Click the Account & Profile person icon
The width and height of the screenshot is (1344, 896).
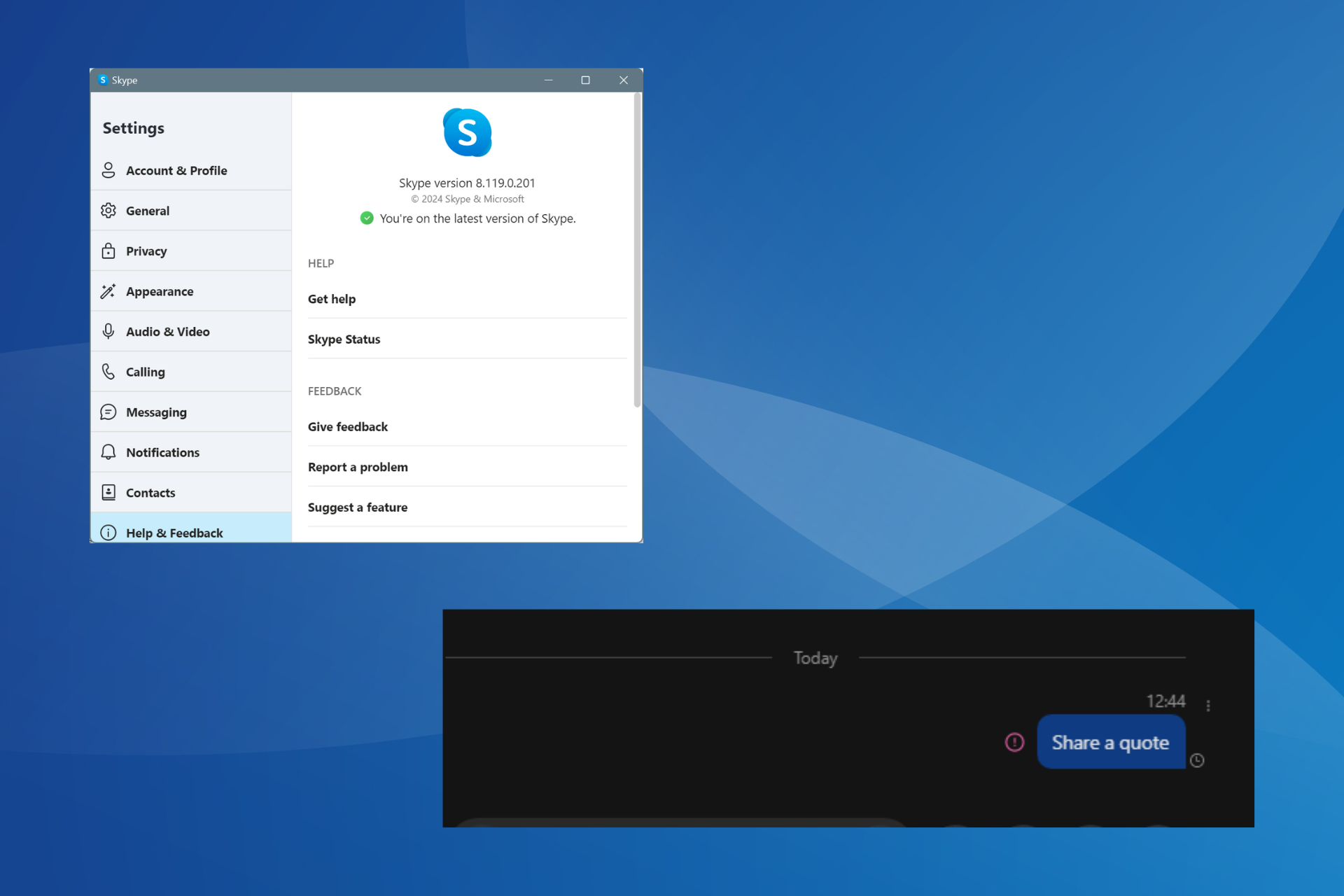108,170
